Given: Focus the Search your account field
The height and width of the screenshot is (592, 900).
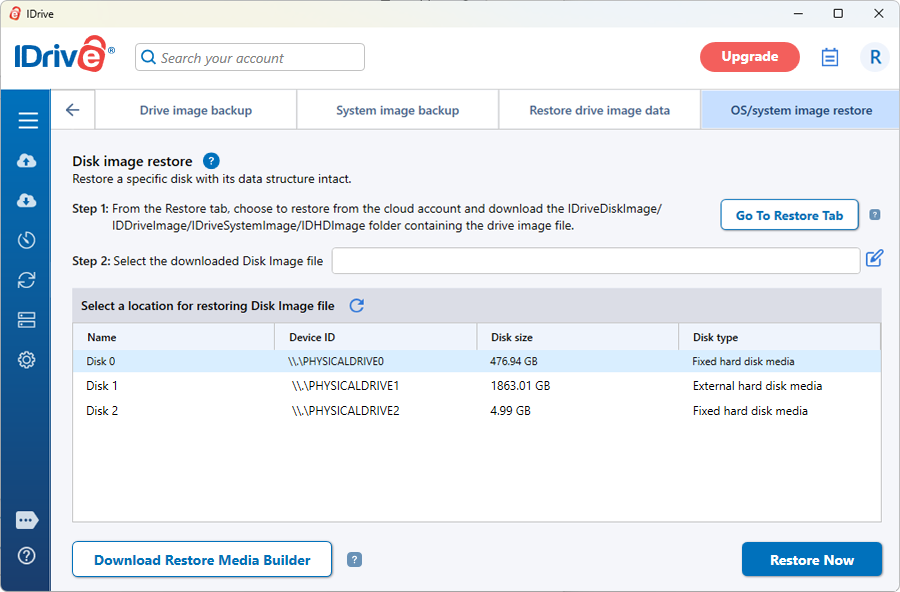Looking at the screenshot, I should (250, 57).
